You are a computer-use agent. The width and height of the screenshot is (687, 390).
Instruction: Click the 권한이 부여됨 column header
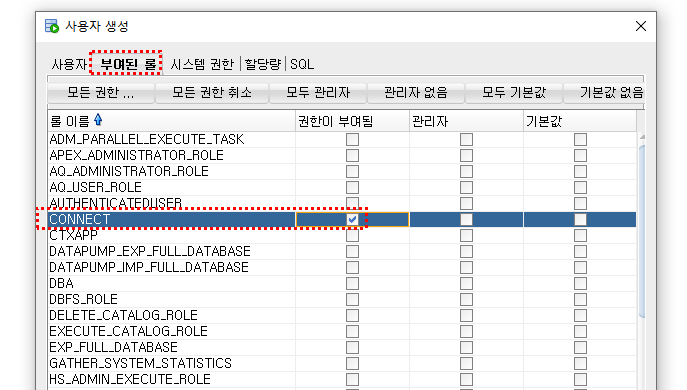(352, 121)
